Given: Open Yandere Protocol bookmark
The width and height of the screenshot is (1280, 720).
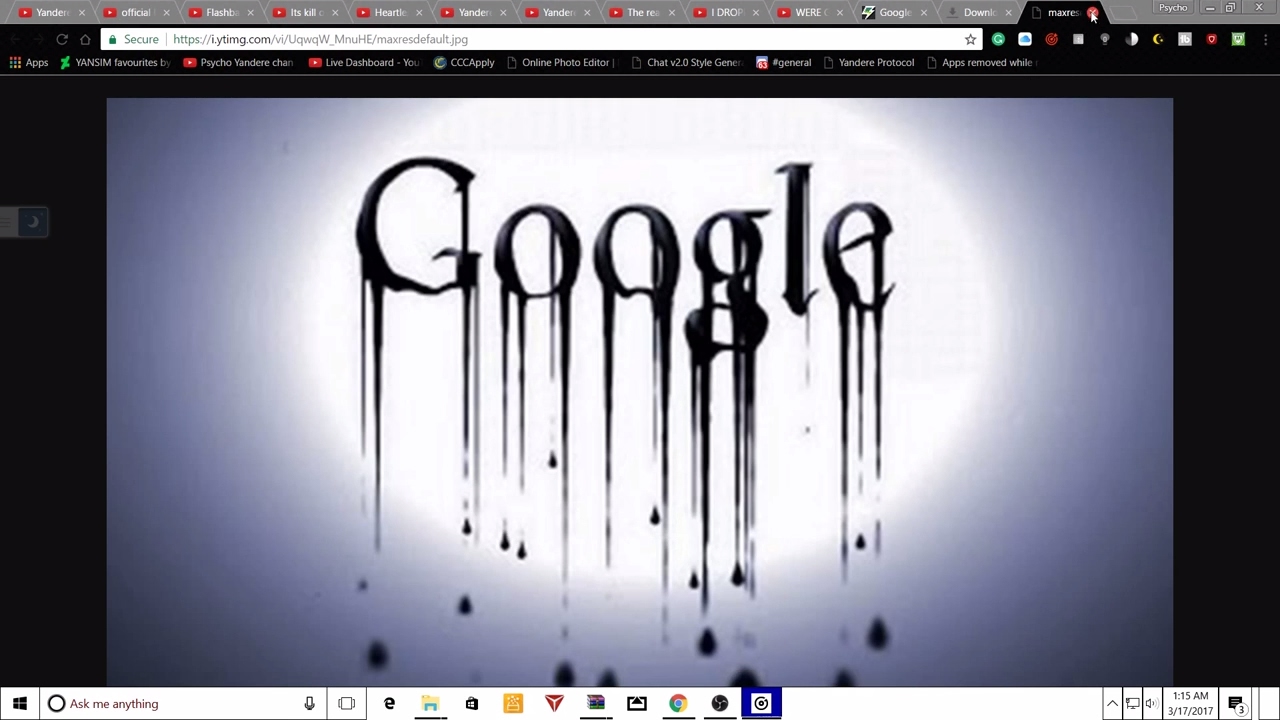Looking at the screenshot, I should 868,62.
